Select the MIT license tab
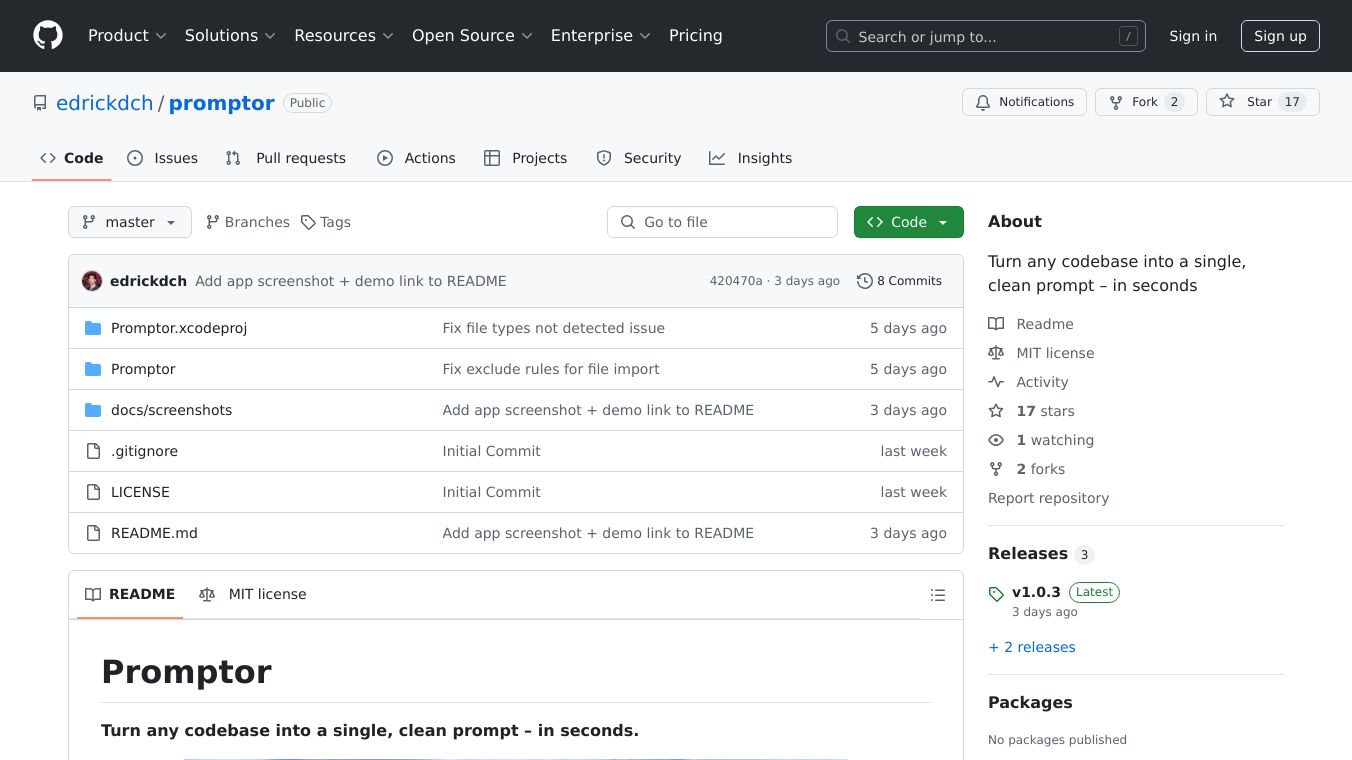Screen dimensions: 1352x760 tap(253, 594)
